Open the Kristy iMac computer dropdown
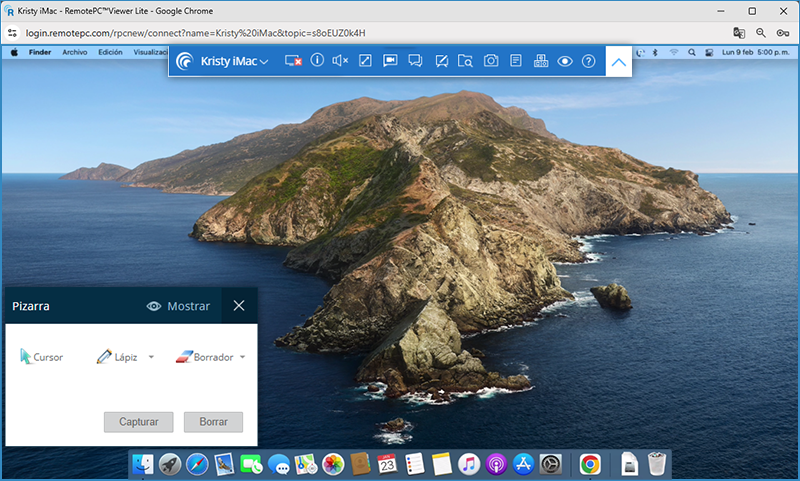Viewport: 800px width, 481px height. coord(228,61)
